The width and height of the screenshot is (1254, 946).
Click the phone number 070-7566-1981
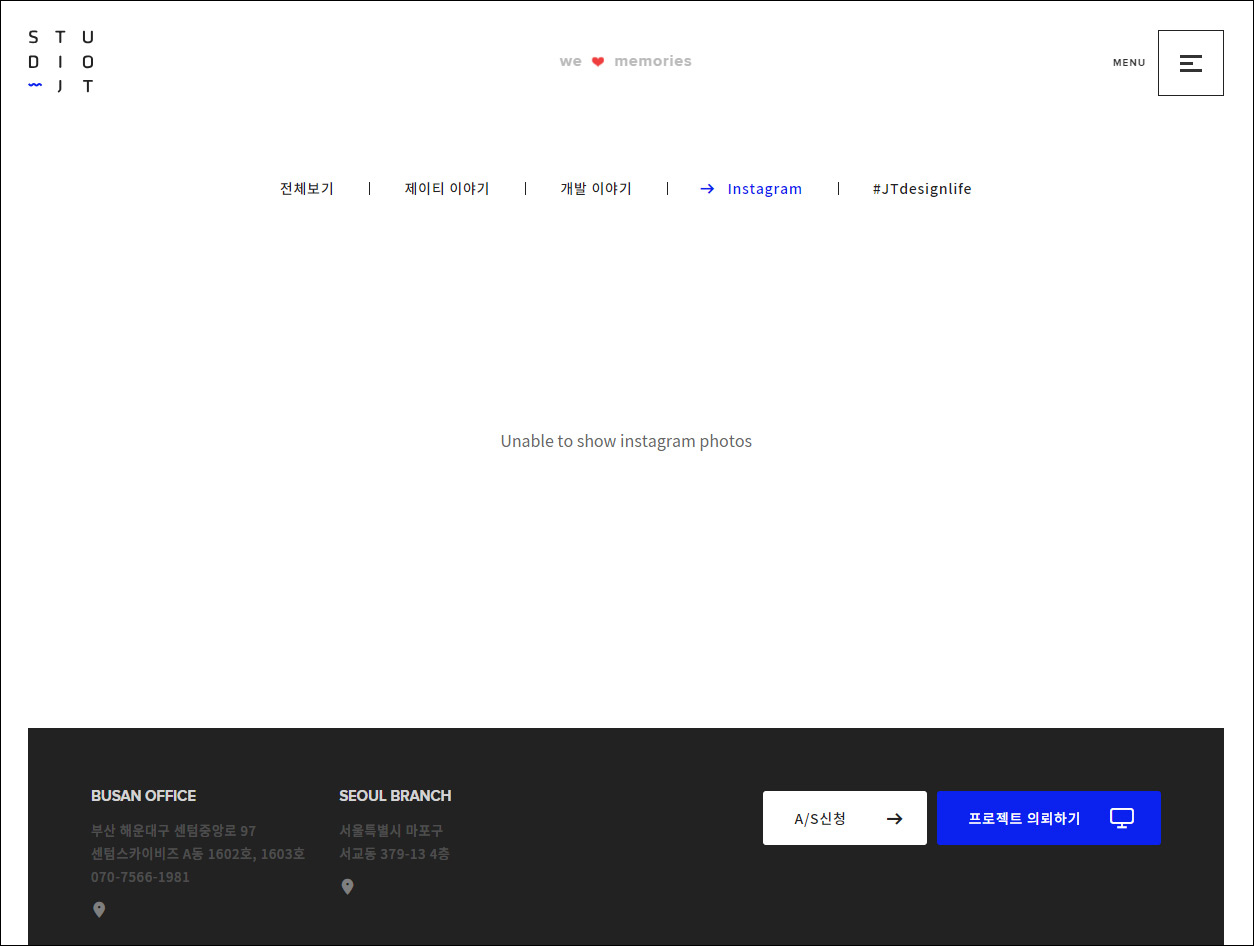click(x=140, y=877)
